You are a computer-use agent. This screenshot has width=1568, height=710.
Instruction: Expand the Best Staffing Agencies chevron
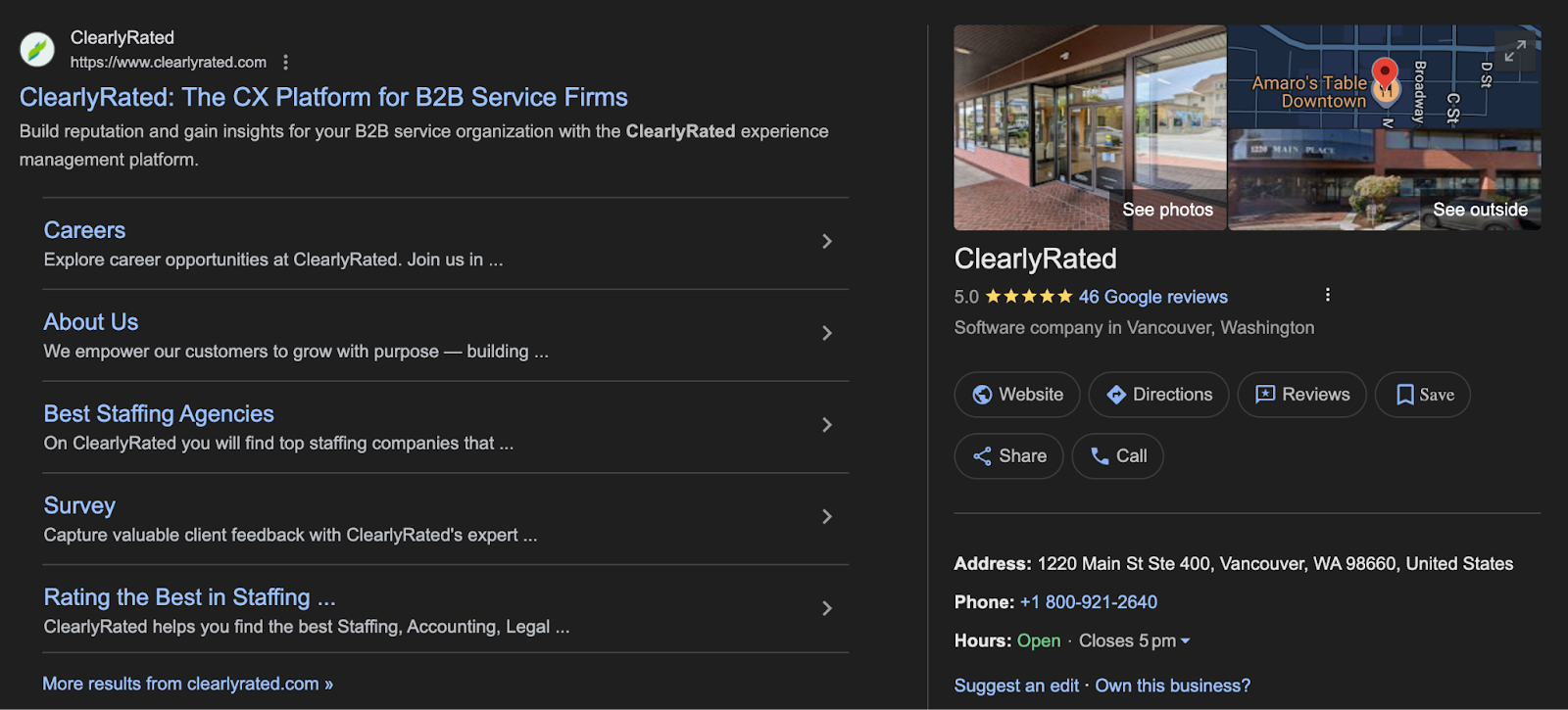pyautogui.click(x=827, y=425)
